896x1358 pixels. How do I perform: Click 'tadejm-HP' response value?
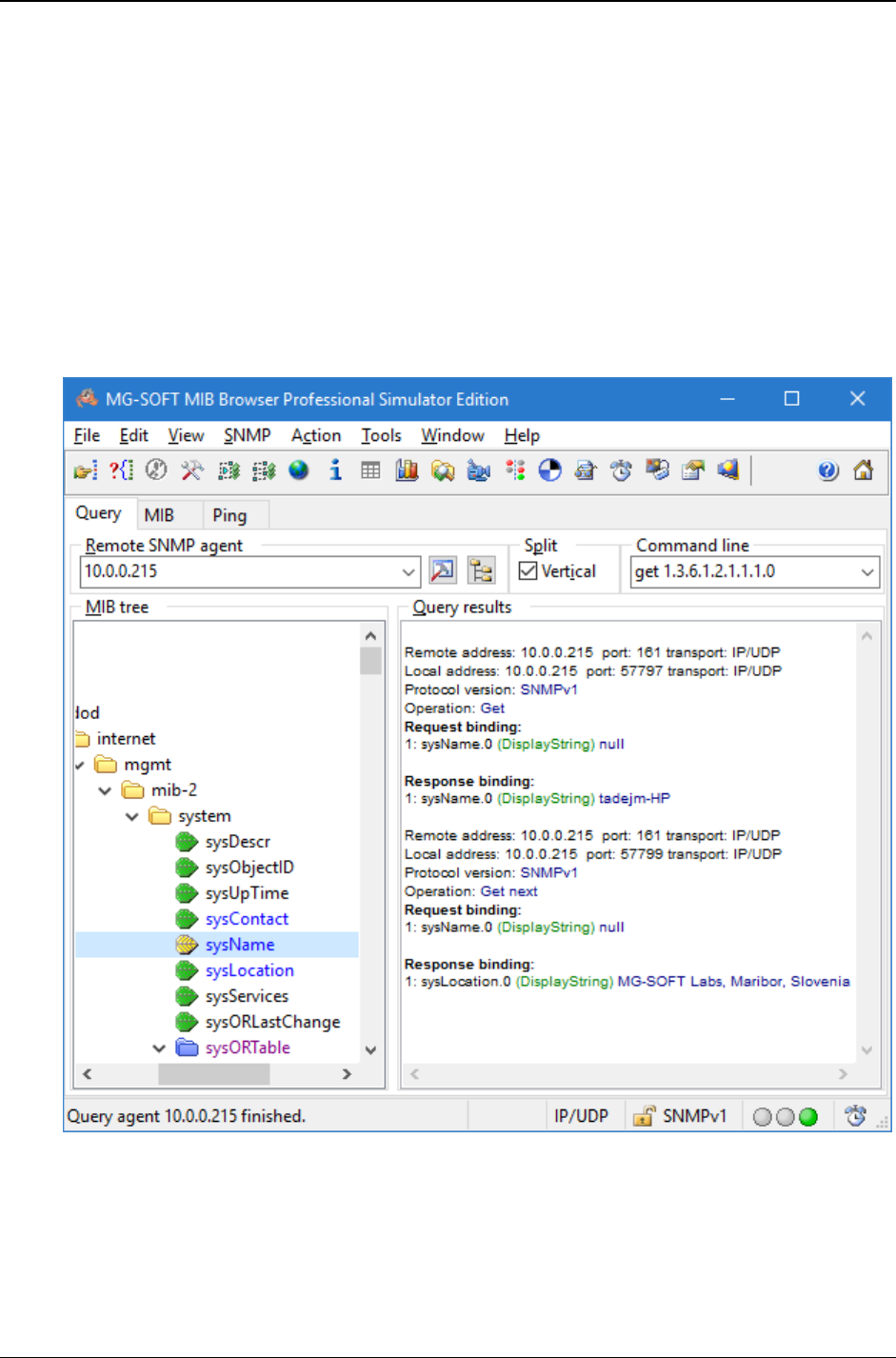[634, 798]
